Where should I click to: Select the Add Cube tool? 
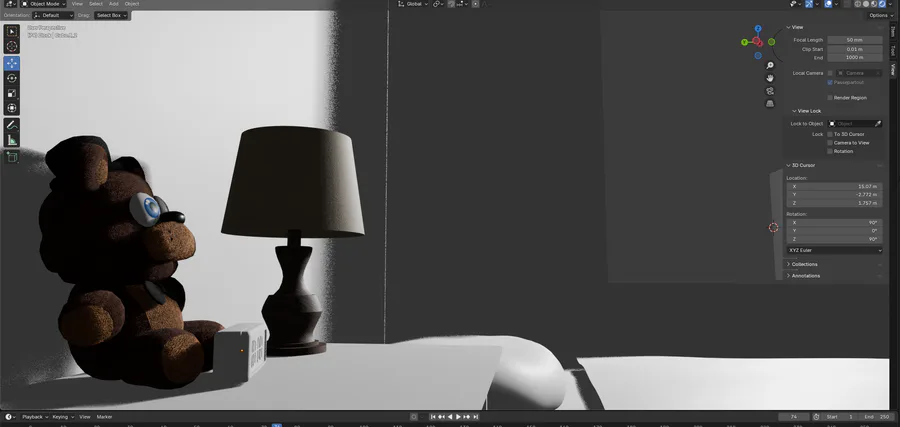pyautogui.click(x=12, y=157)
